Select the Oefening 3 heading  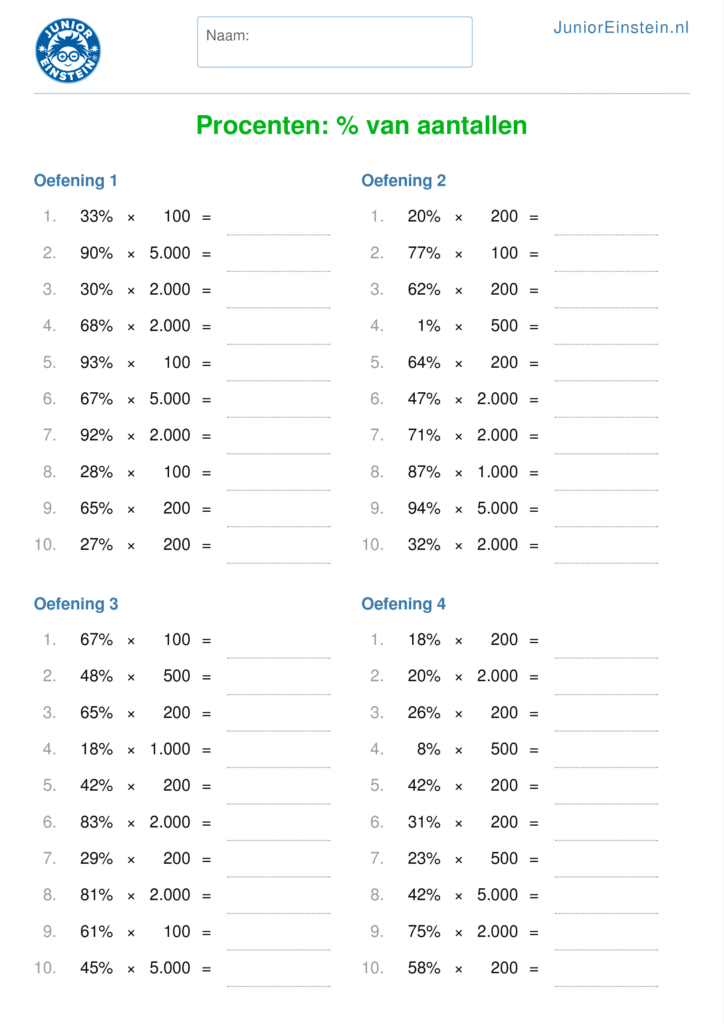76,604
